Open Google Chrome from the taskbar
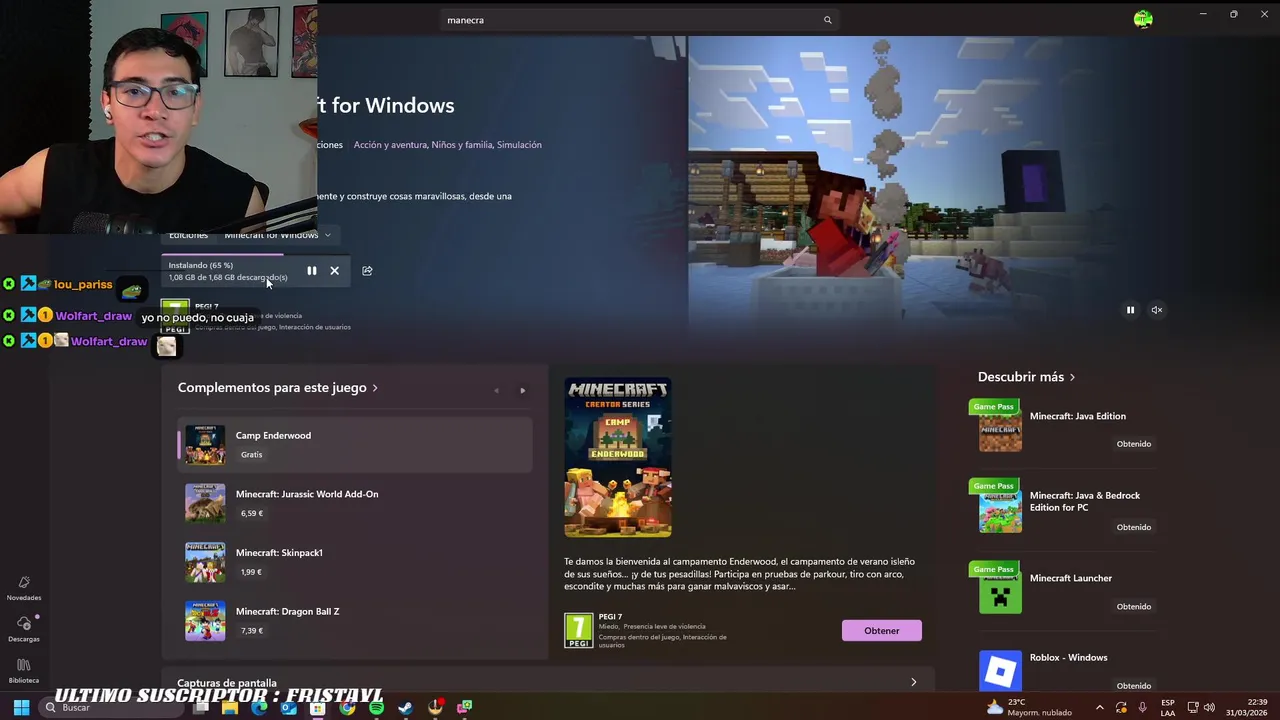The image size is (1280, 720). [x=347, y=708]
